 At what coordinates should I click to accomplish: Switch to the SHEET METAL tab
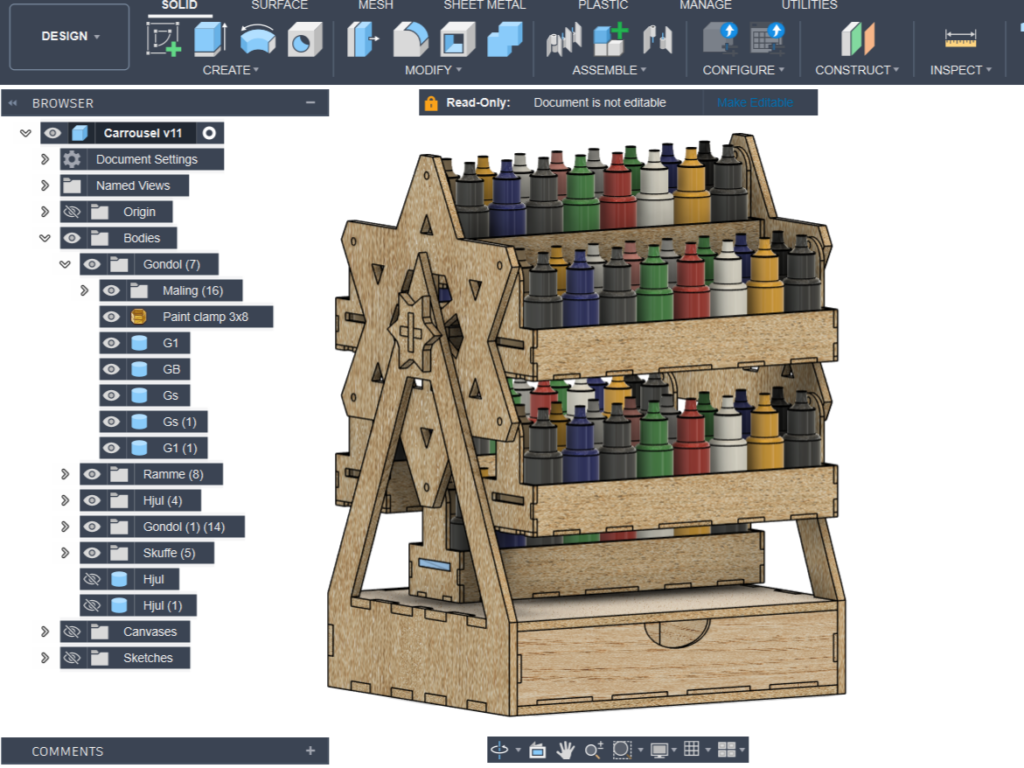[484, 6]
